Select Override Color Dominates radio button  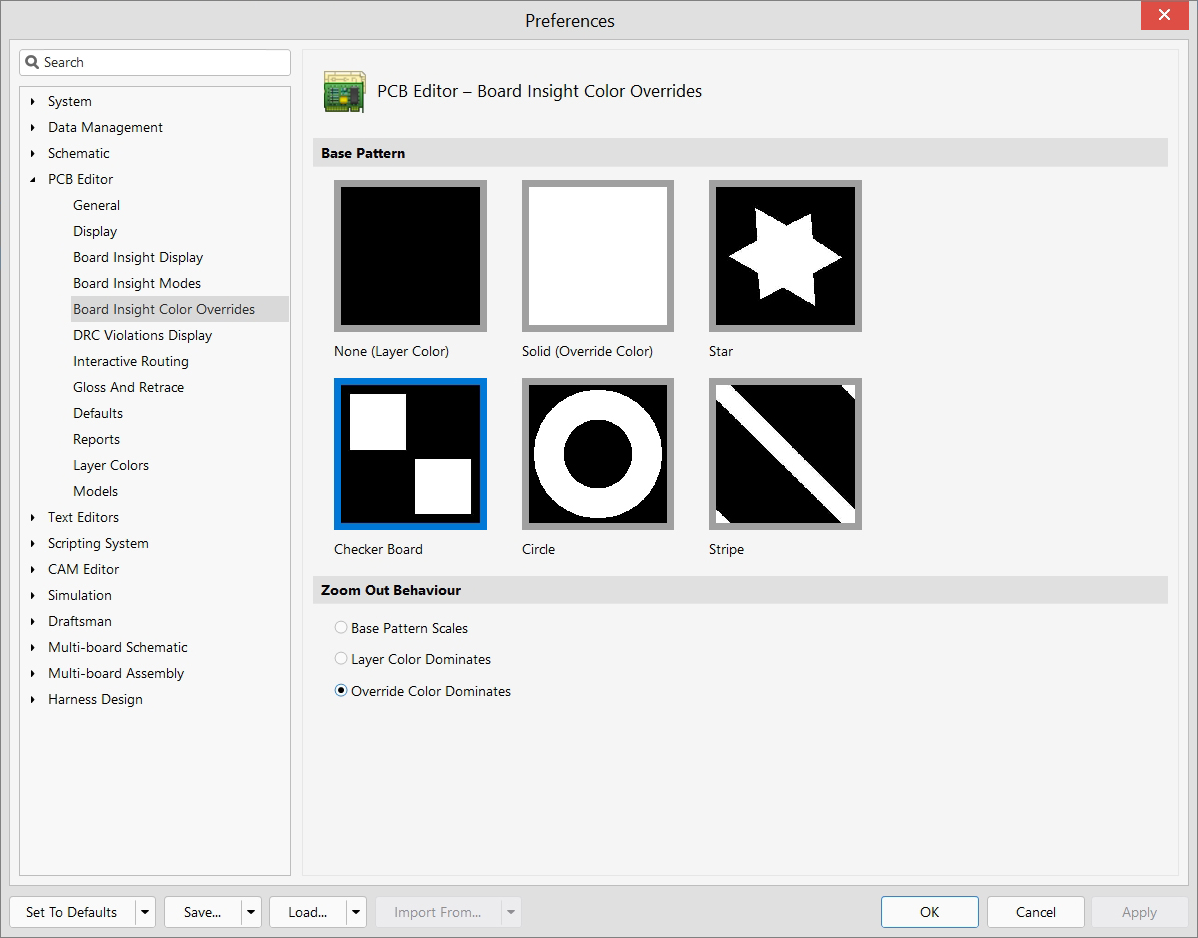(x=341, y=691)
